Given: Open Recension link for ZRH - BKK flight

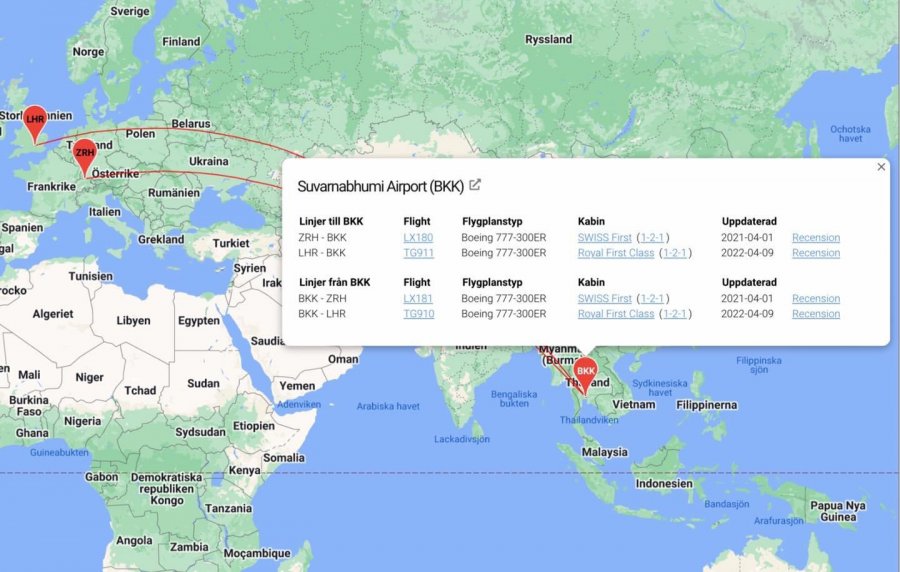Looking at the screenshot, I should coord(816,238).
